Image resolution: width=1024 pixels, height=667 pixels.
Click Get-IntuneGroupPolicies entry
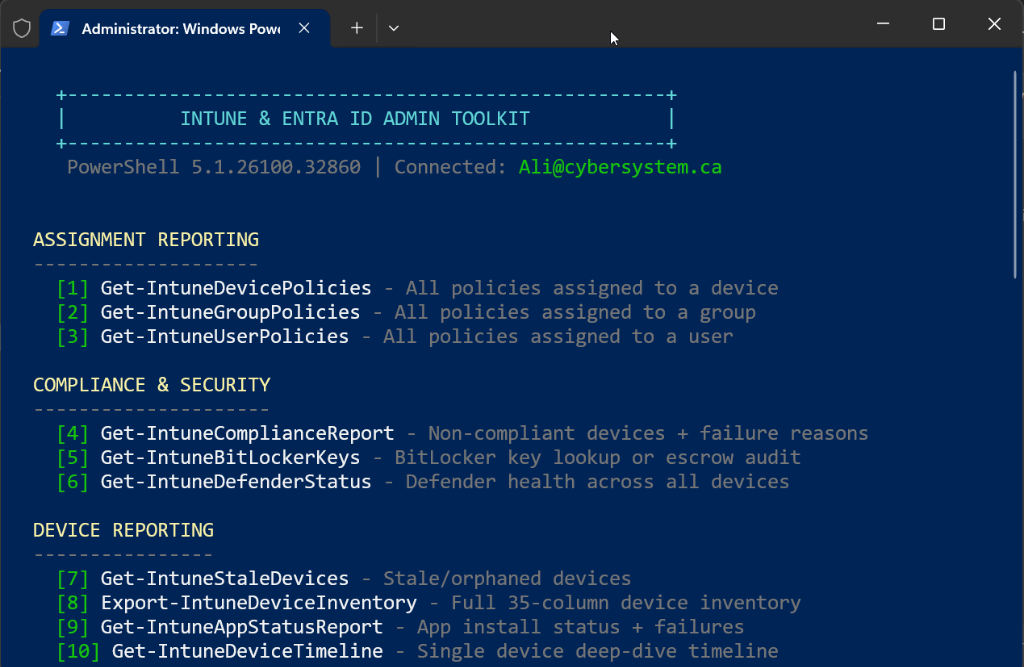coord(230,312)
